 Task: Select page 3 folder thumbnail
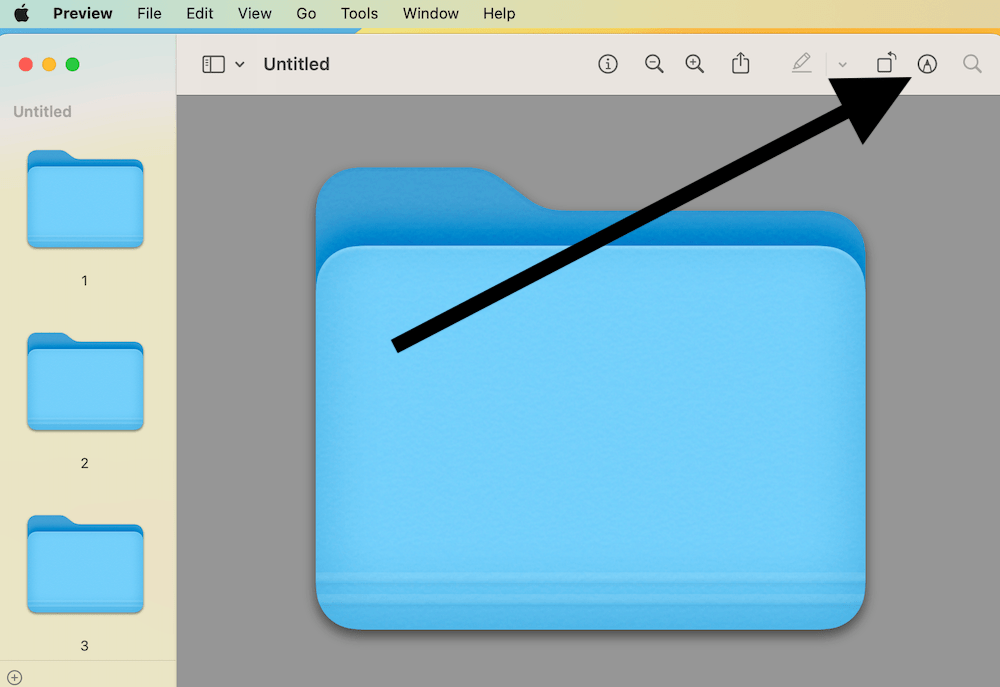tap(85, 564)
